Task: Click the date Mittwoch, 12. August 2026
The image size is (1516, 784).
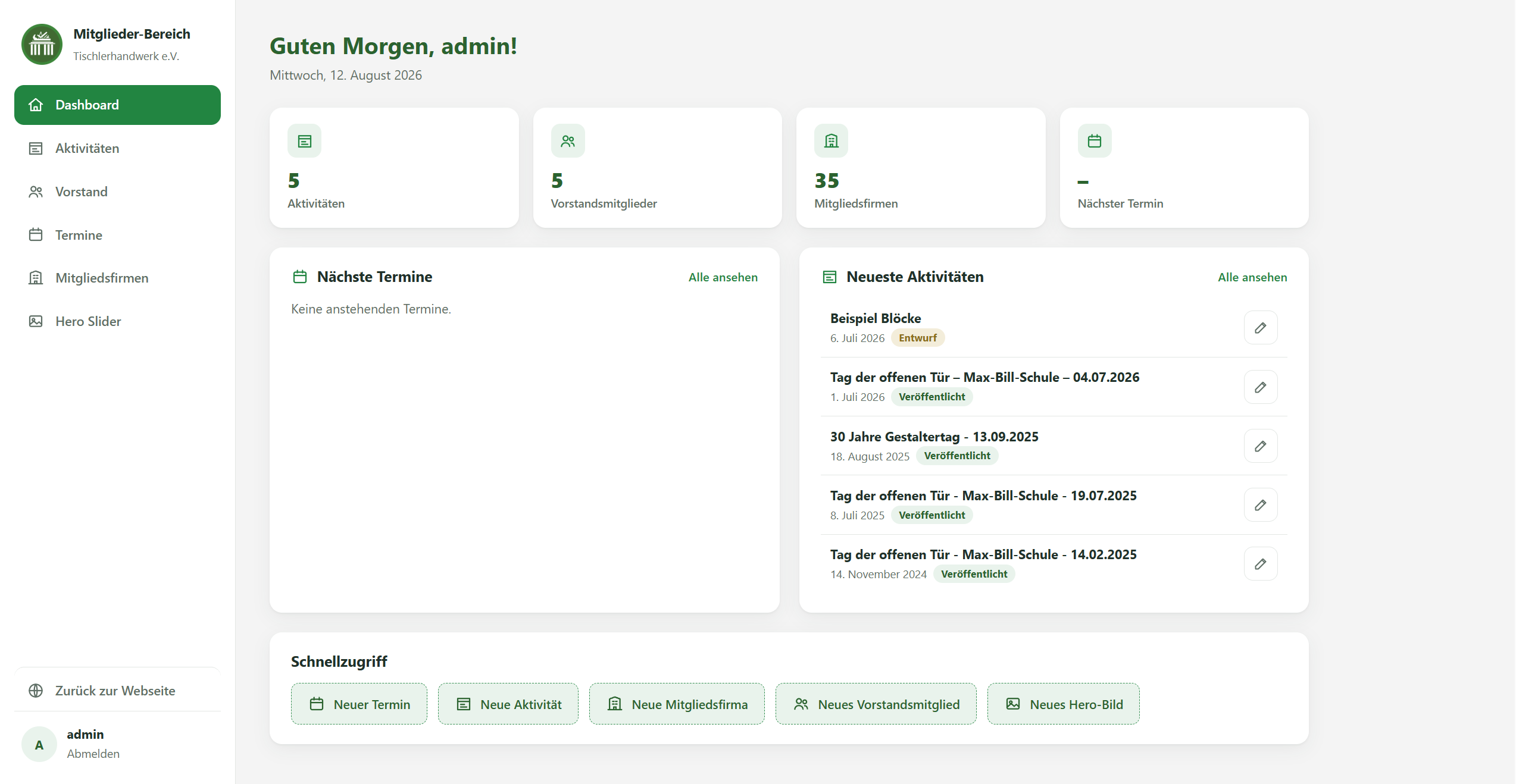Action: pyautogui.click(x=346, y=76)
